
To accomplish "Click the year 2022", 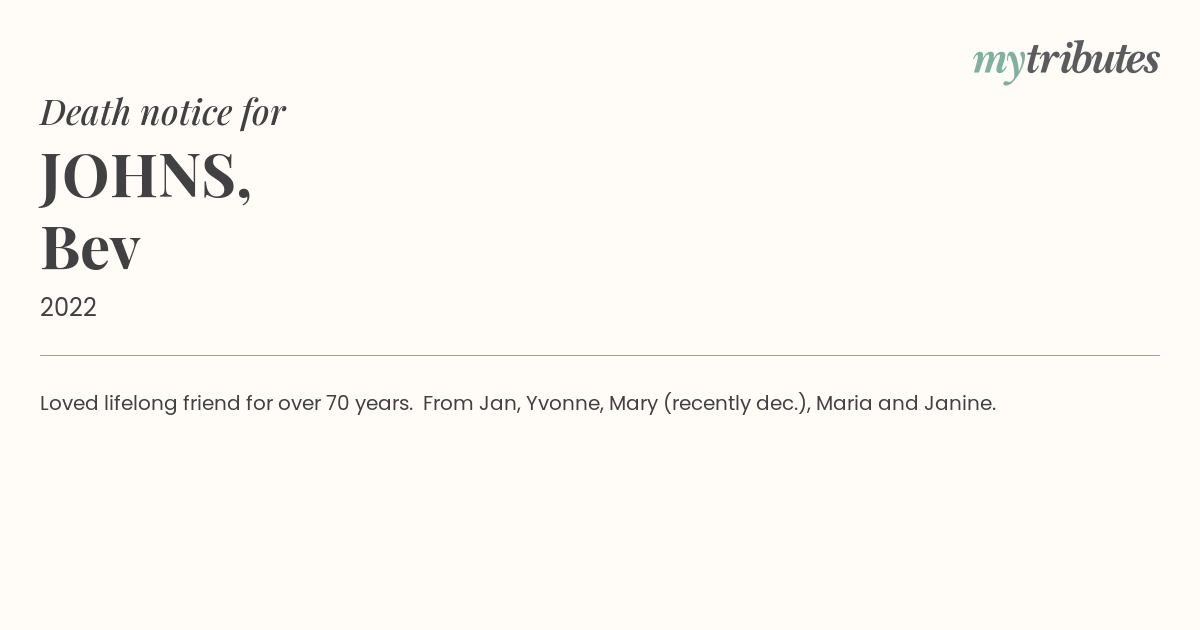I will click(68, 307).
